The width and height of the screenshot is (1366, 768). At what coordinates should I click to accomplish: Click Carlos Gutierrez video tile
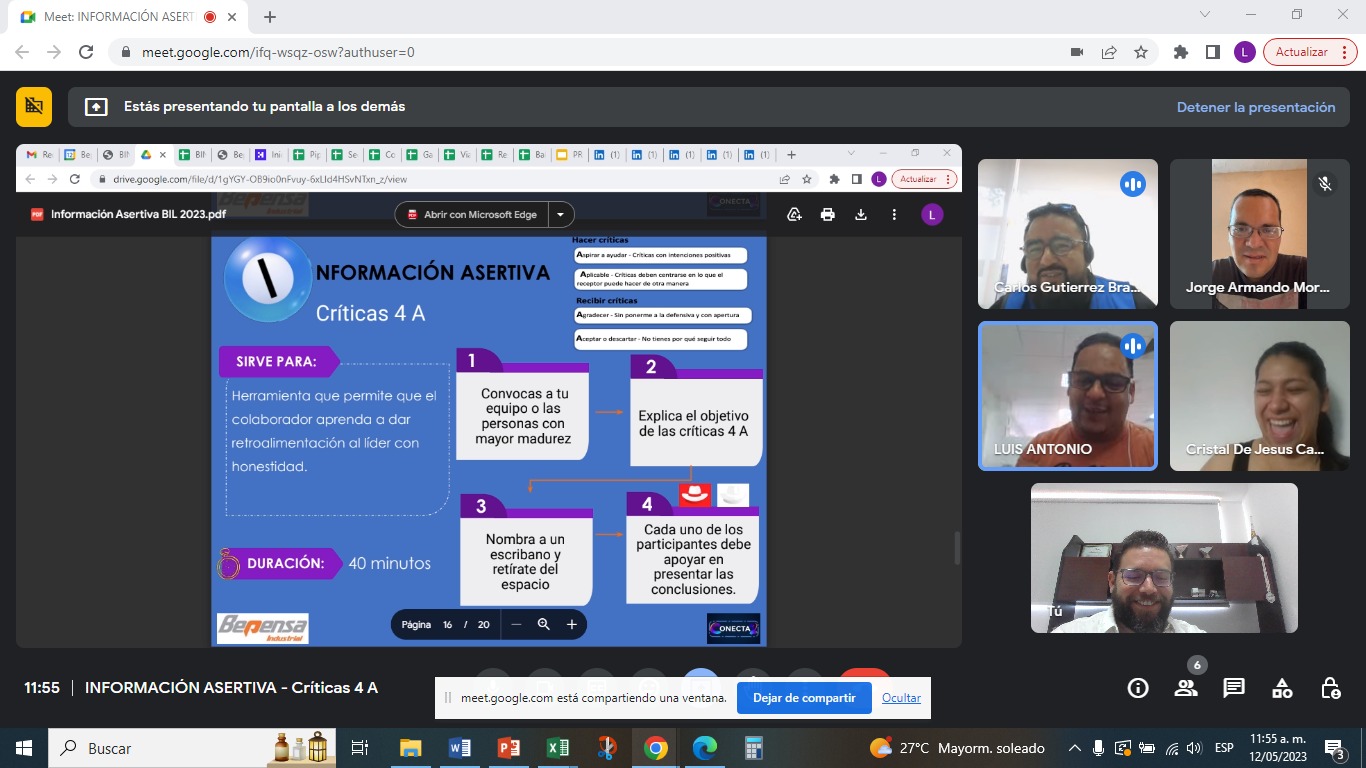tap(1068, 234)
